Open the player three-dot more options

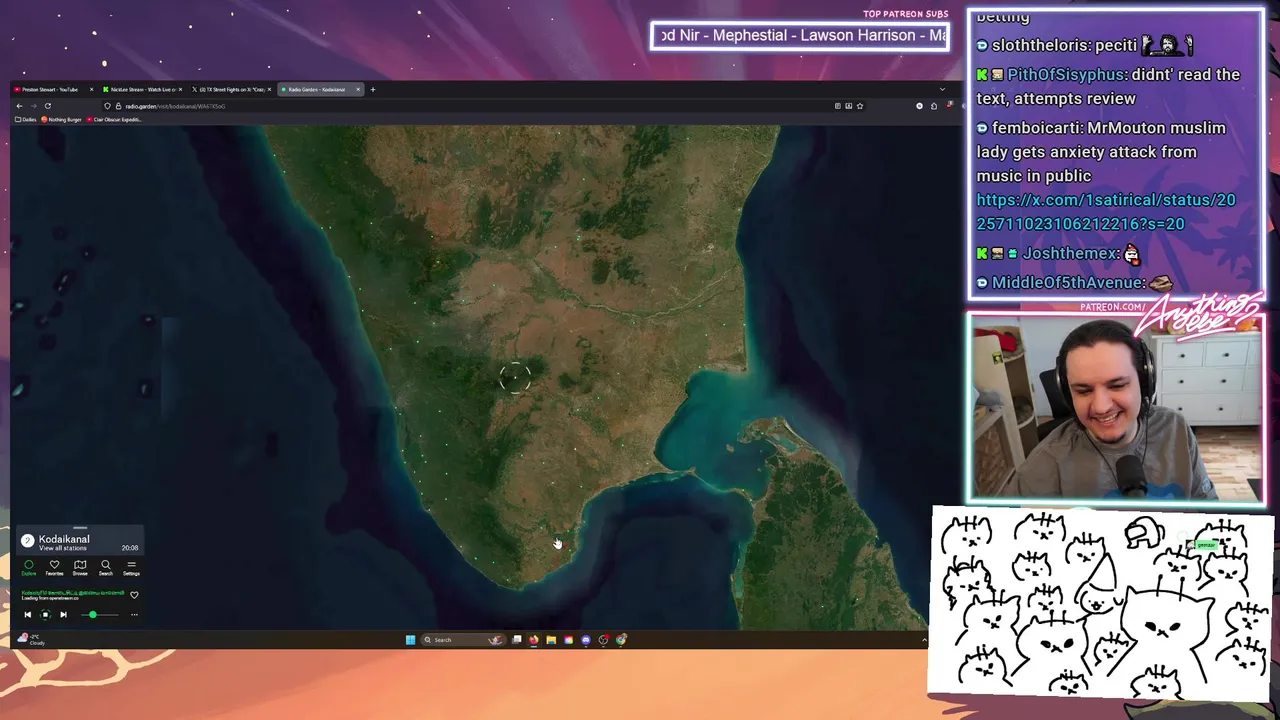[134, 615]
